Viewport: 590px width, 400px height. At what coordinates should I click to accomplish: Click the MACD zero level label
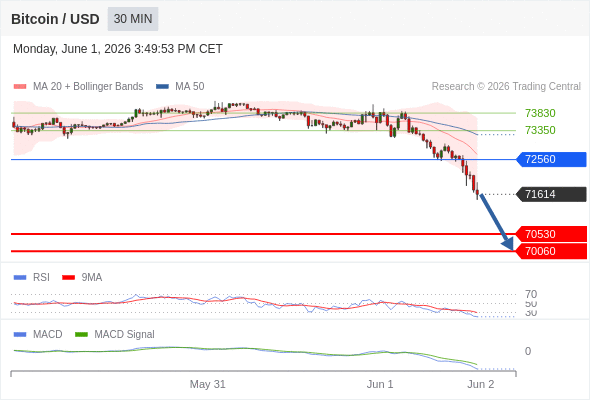click(528, 351)
